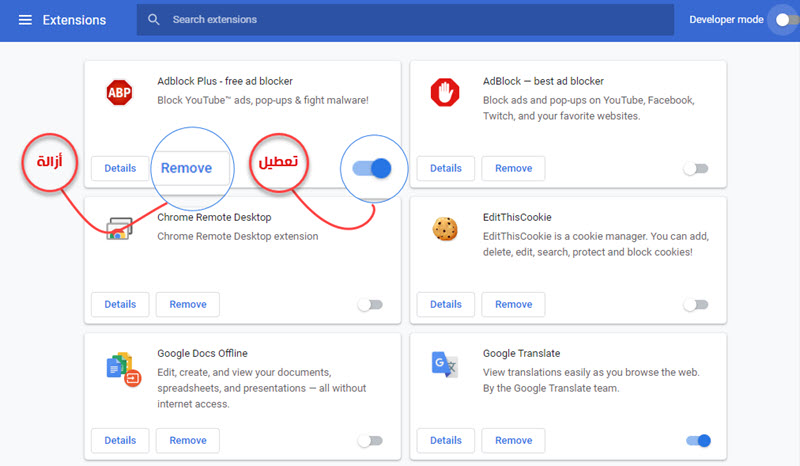The width and height of the screenshot is (800, 466).
Task: Click 'Adblock Plus - free ad blocker' title
Action: click(225, 81)
